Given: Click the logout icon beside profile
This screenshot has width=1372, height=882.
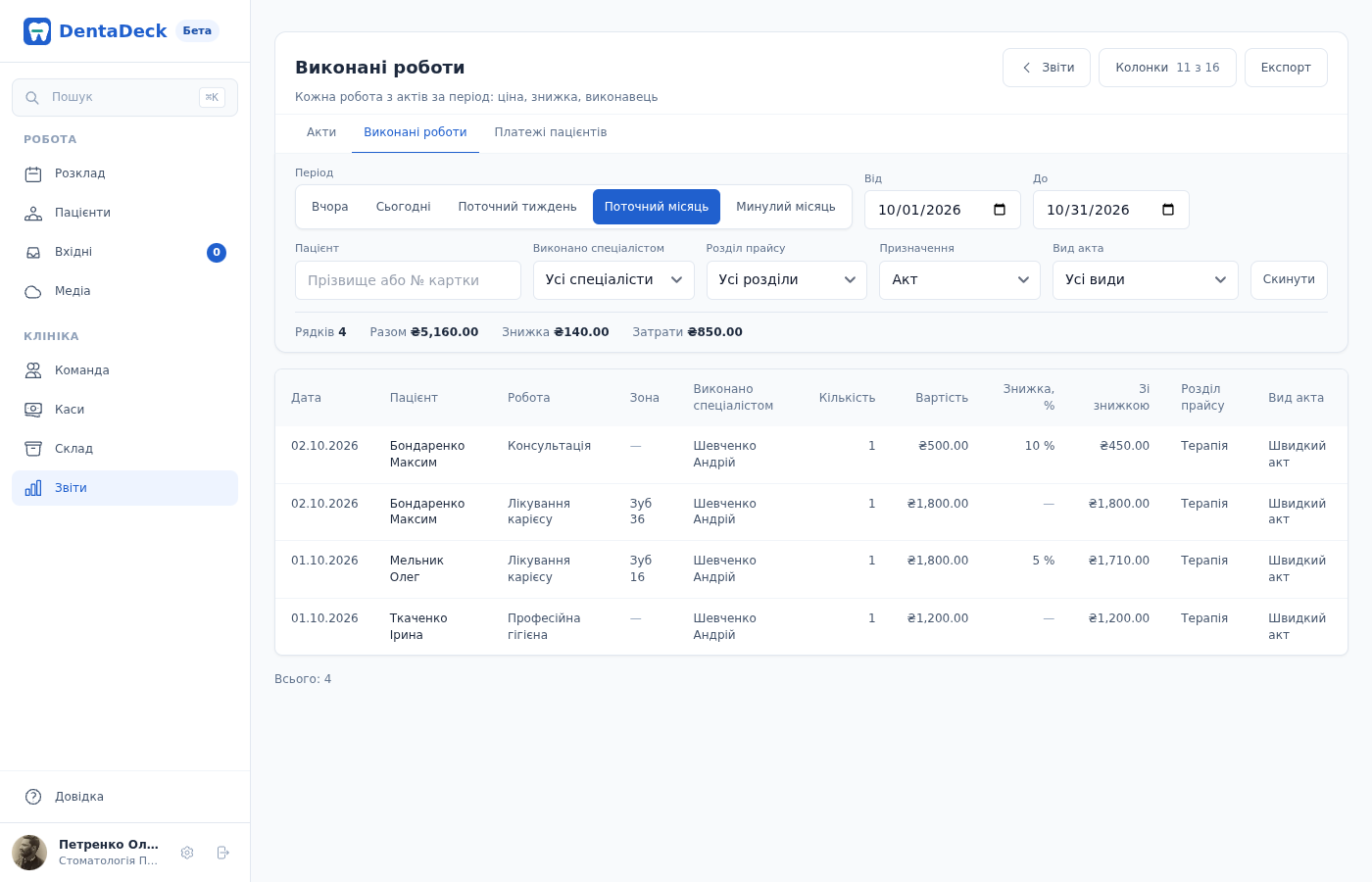Looking at the screenshot, I should click(222, 853).
